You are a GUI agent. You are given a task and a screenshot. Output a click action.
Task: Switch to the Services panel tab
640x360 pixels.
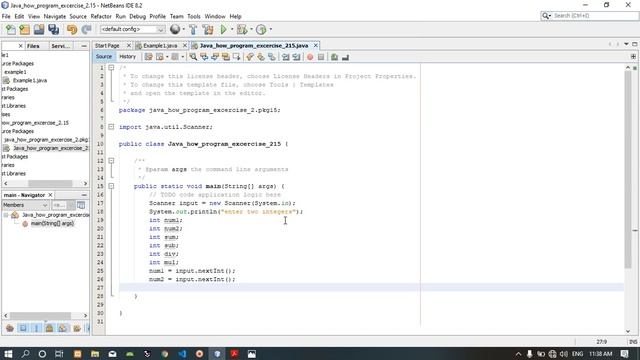point(60,46)
